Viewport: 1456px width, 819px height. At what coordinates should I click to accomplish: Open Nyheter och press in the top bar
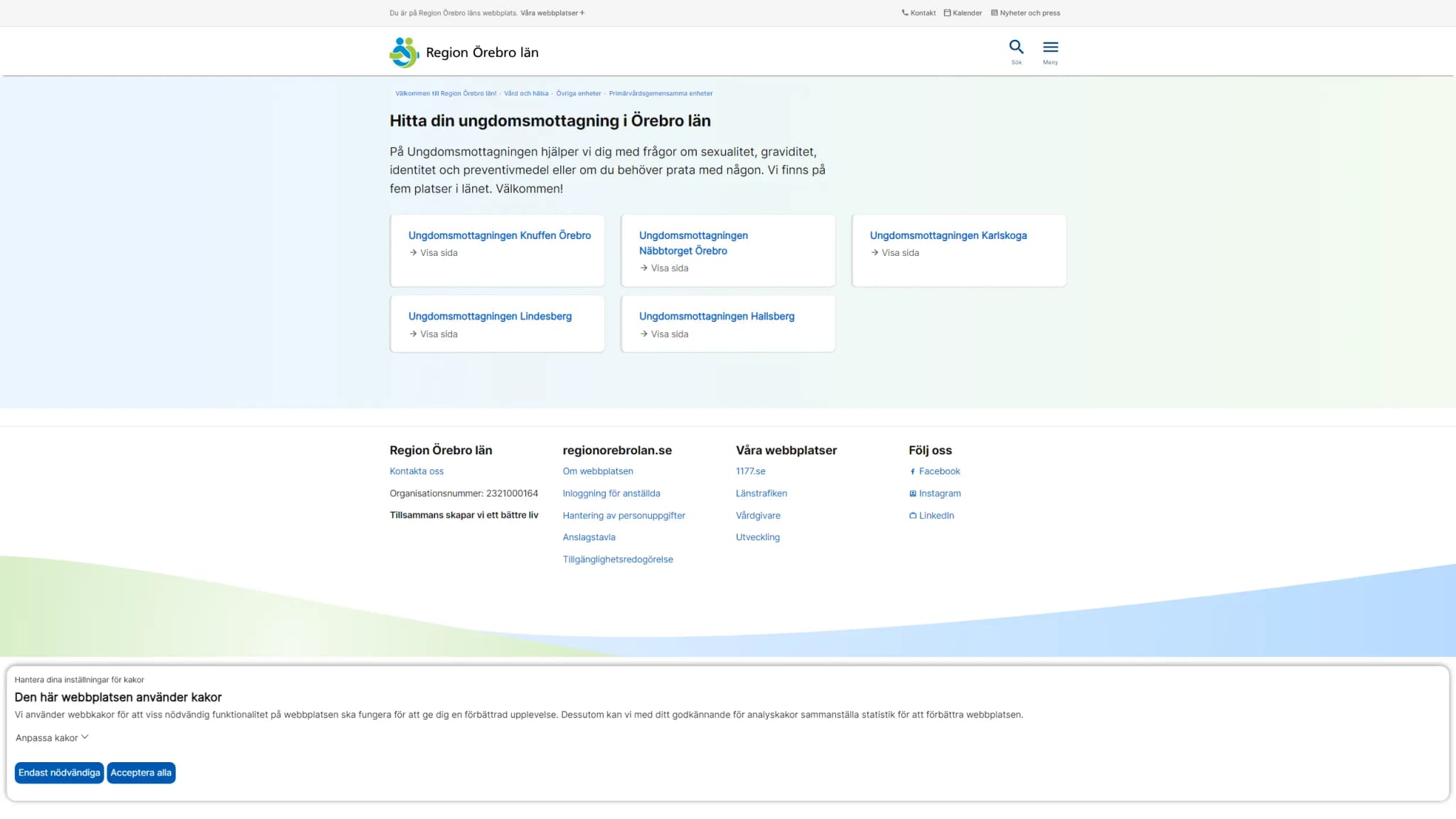tap(1025, 13)
